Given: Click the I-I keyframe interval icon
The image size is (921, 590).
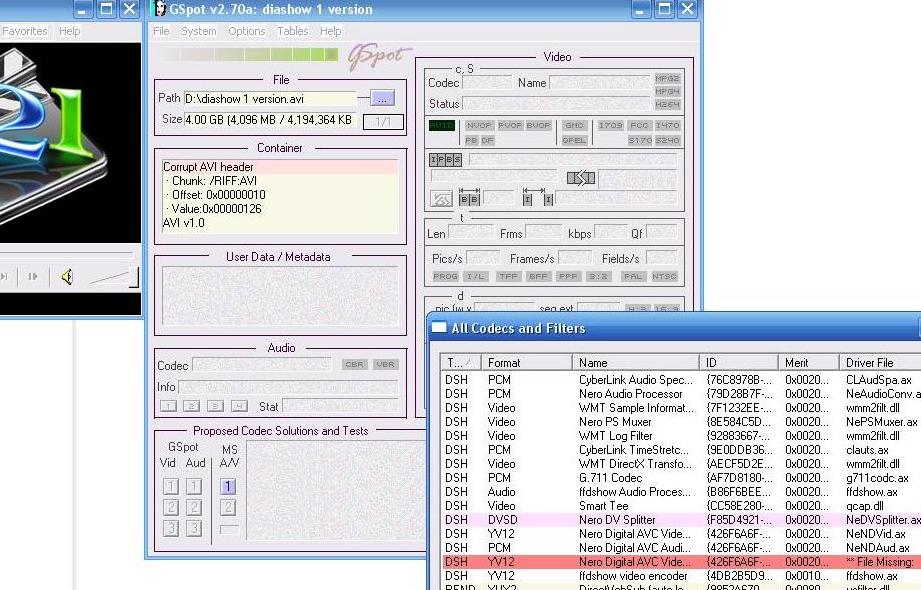Looking at the screenshot, I should [537, 199].
